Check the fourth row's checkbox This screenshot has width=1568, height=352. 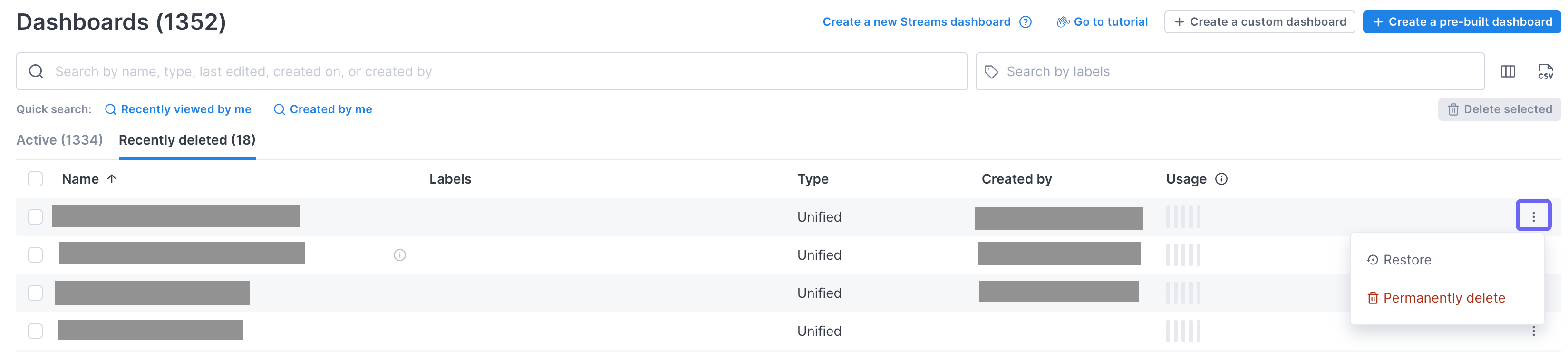tap(35, 331)
